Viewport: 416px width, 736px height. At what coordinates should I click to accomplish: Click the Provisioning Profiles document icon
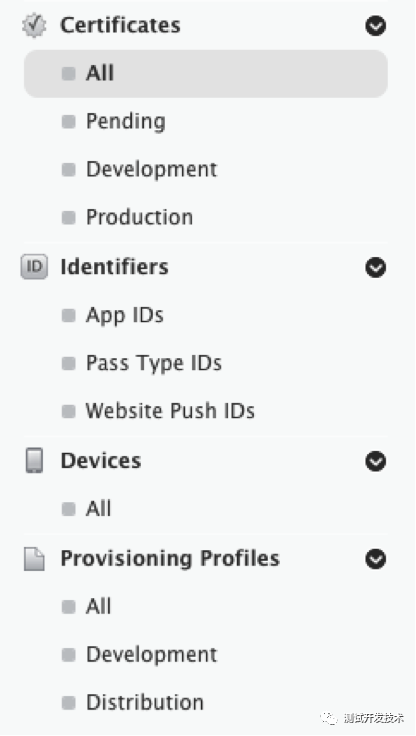tap(34, 559)
